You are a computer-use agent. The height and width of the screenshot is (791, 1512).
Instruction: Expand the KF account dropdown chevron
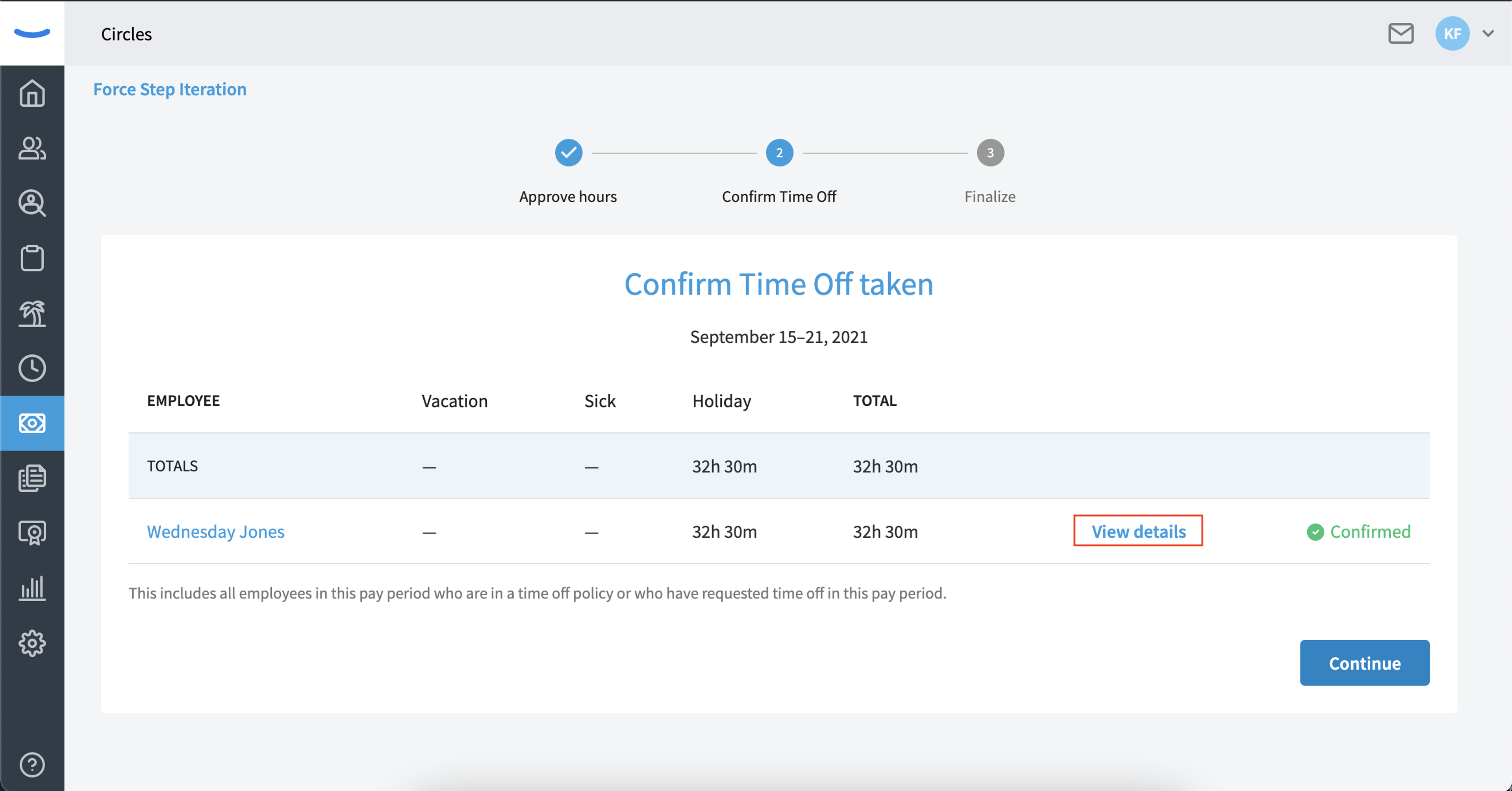coord(1488,33)
